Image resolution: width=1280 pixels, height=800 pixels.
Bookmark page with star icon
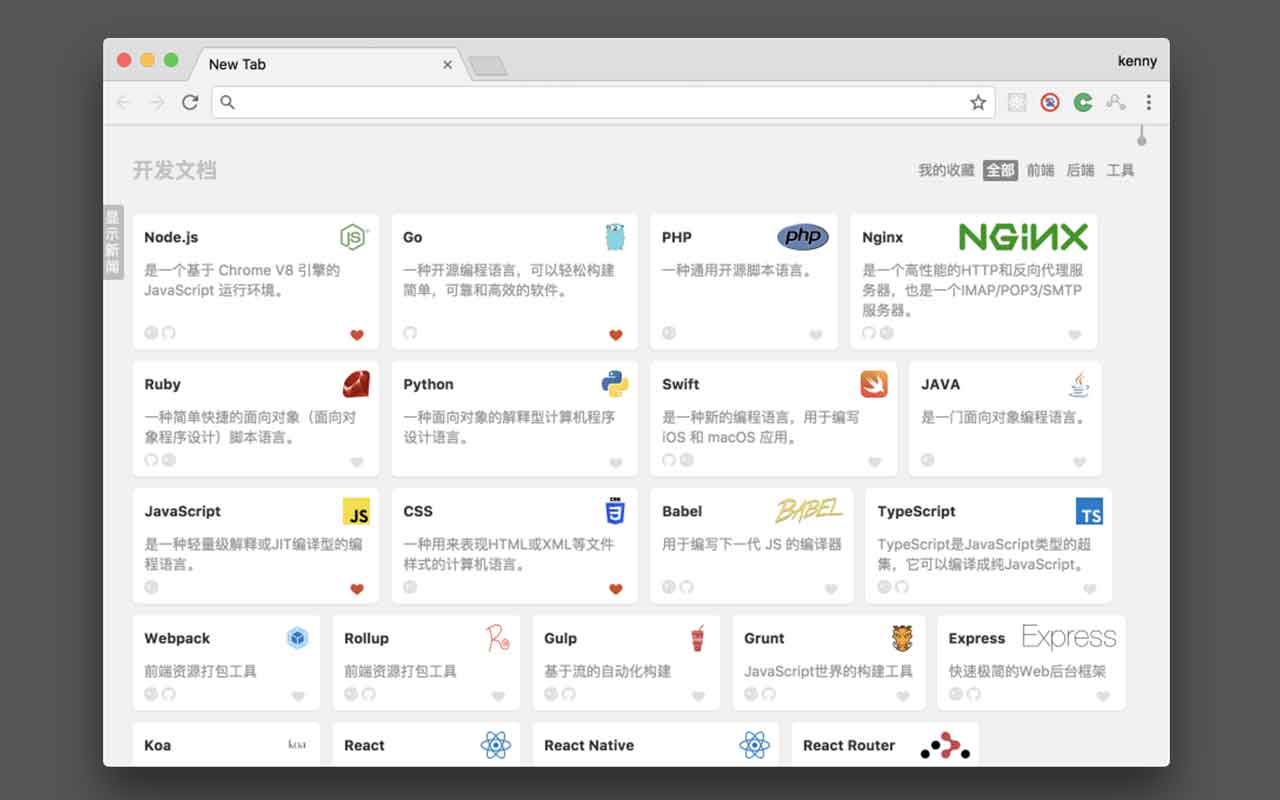pyautogui.click(x=978, y=102)
